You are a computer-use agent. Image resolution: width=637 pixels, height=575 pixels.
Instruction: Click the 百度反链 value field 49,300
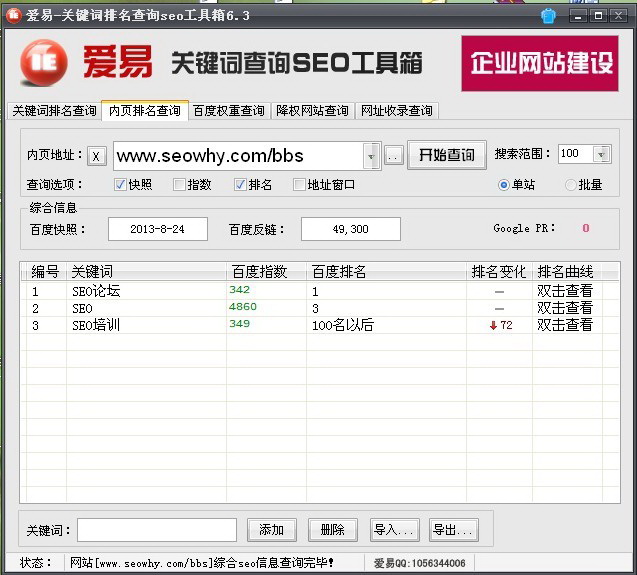(351, 229)
